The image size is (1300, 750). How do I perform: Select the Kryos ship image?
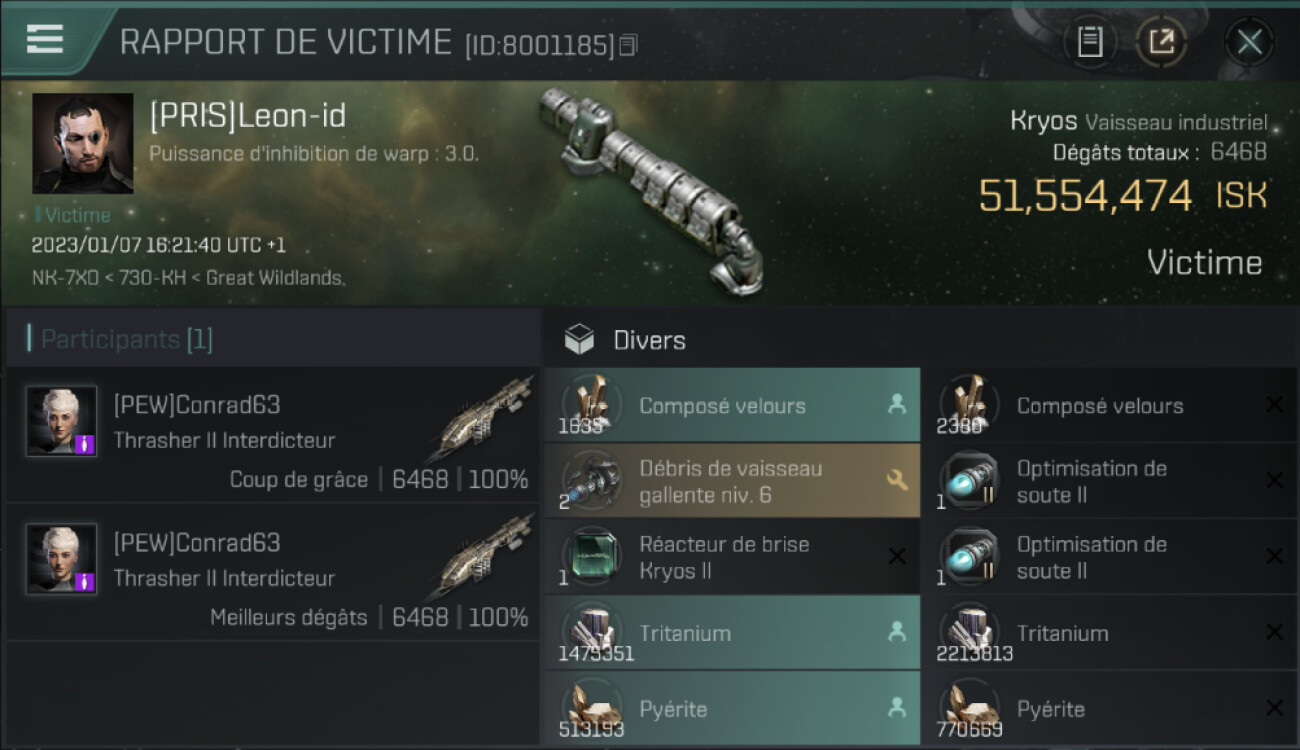[652, 185]
